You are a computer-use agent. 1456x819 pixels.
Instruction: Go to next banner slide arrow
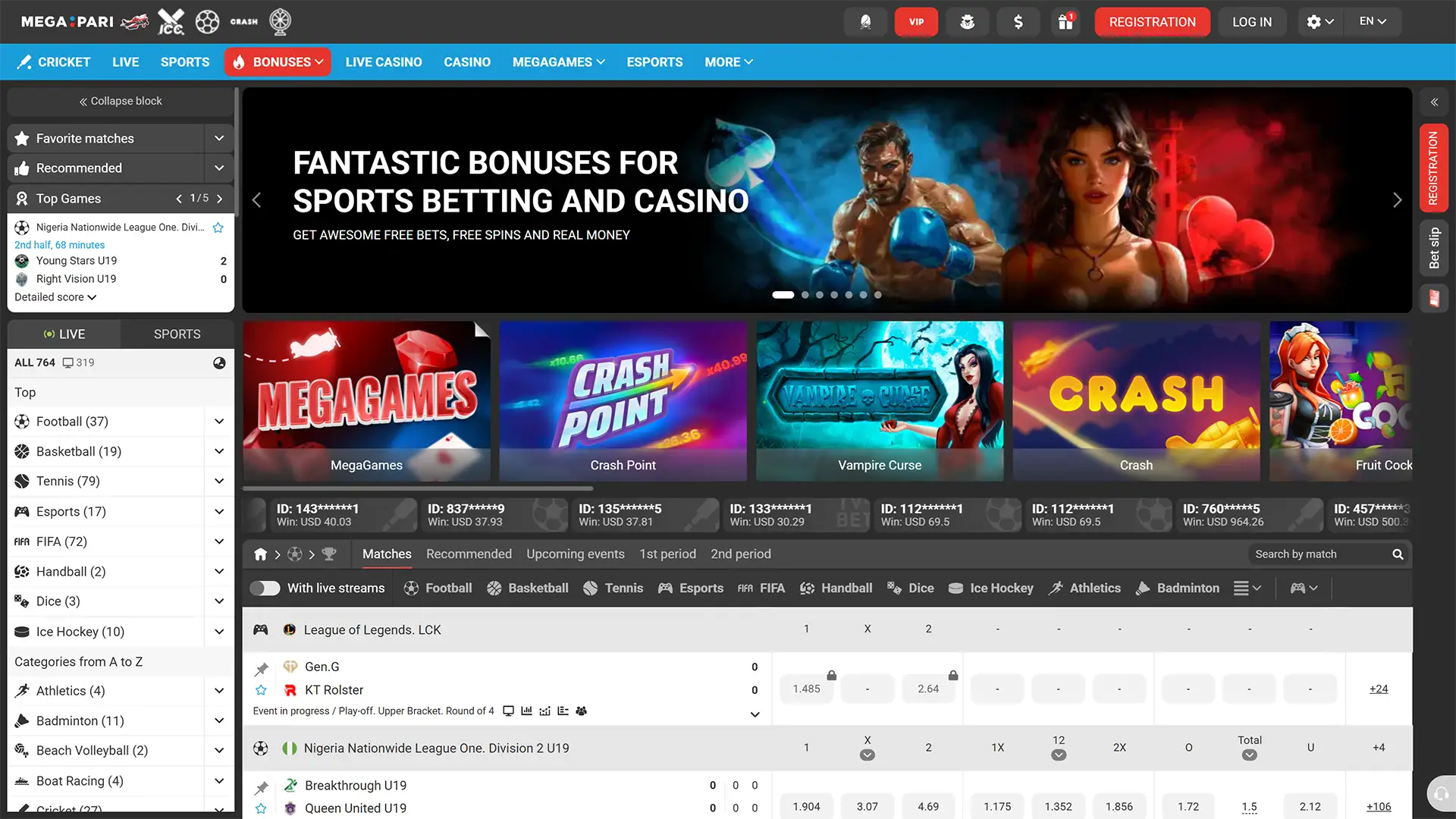pyautogui.click(x=1397, y=200)
